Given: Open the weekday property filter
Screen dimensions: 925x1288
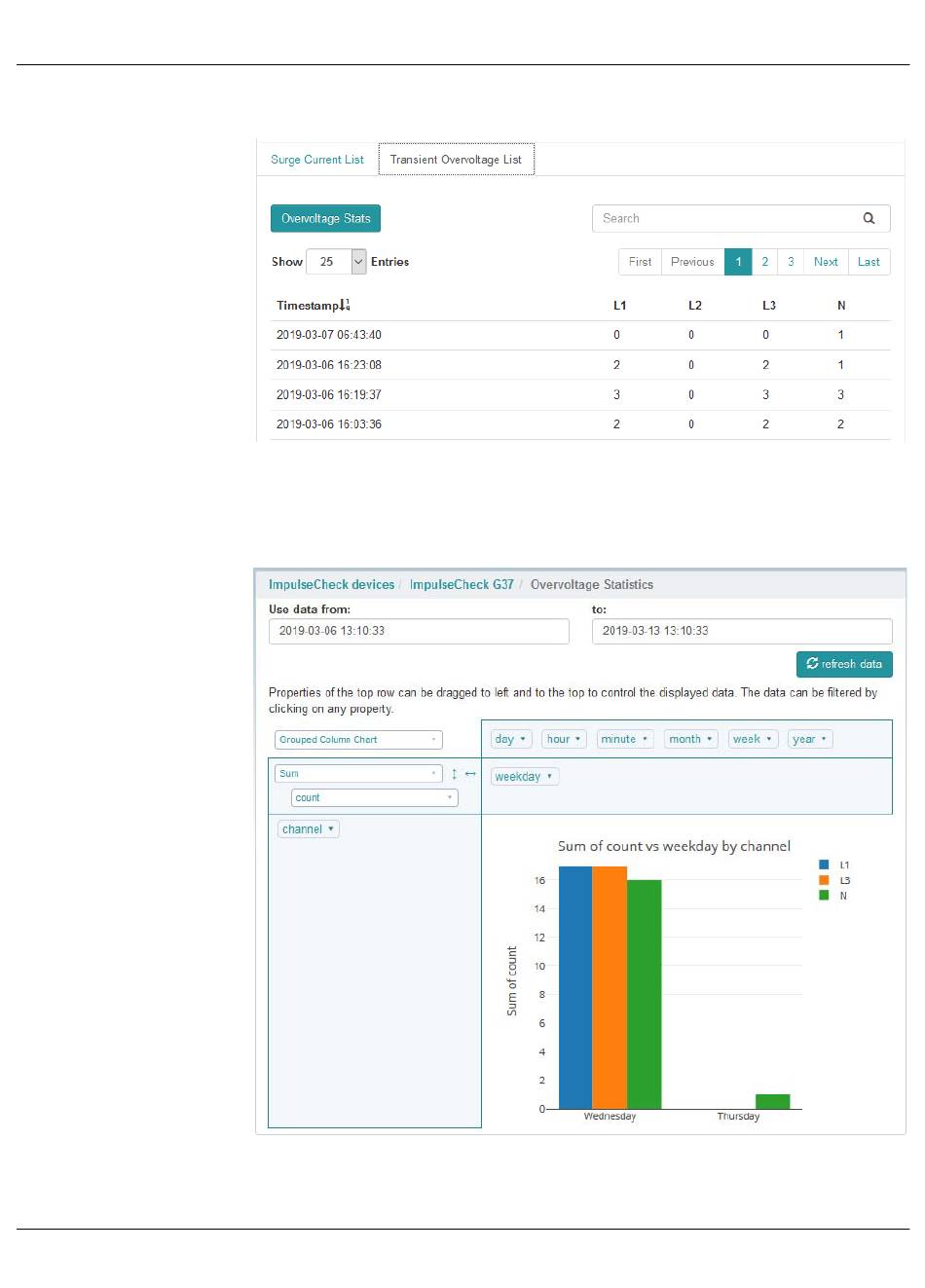Looking at the screenshot, I should pyautogui.click(x=525, y=777).
